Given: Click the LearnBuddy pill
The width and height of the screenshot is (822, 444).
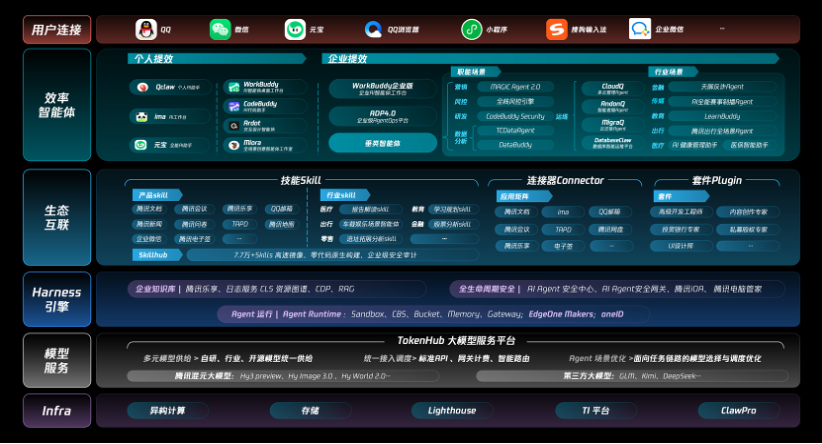Looking at the screenshot, I should point(722,116).
